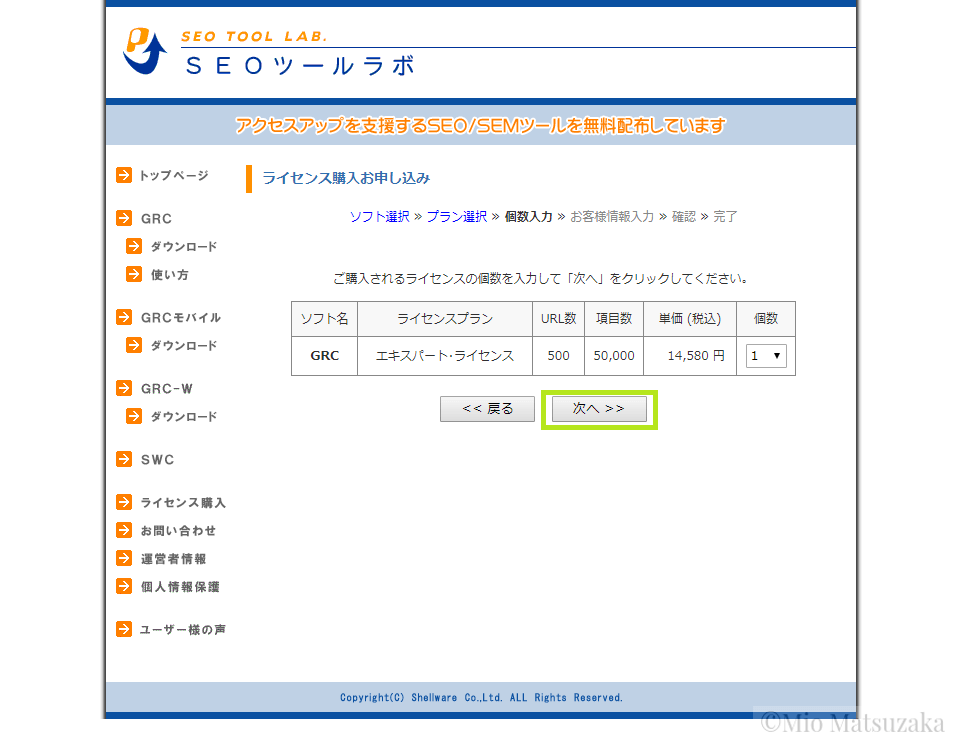
Task: Click the arrow icon beside ライセンス購入
Action: click(x=124, y=502)
